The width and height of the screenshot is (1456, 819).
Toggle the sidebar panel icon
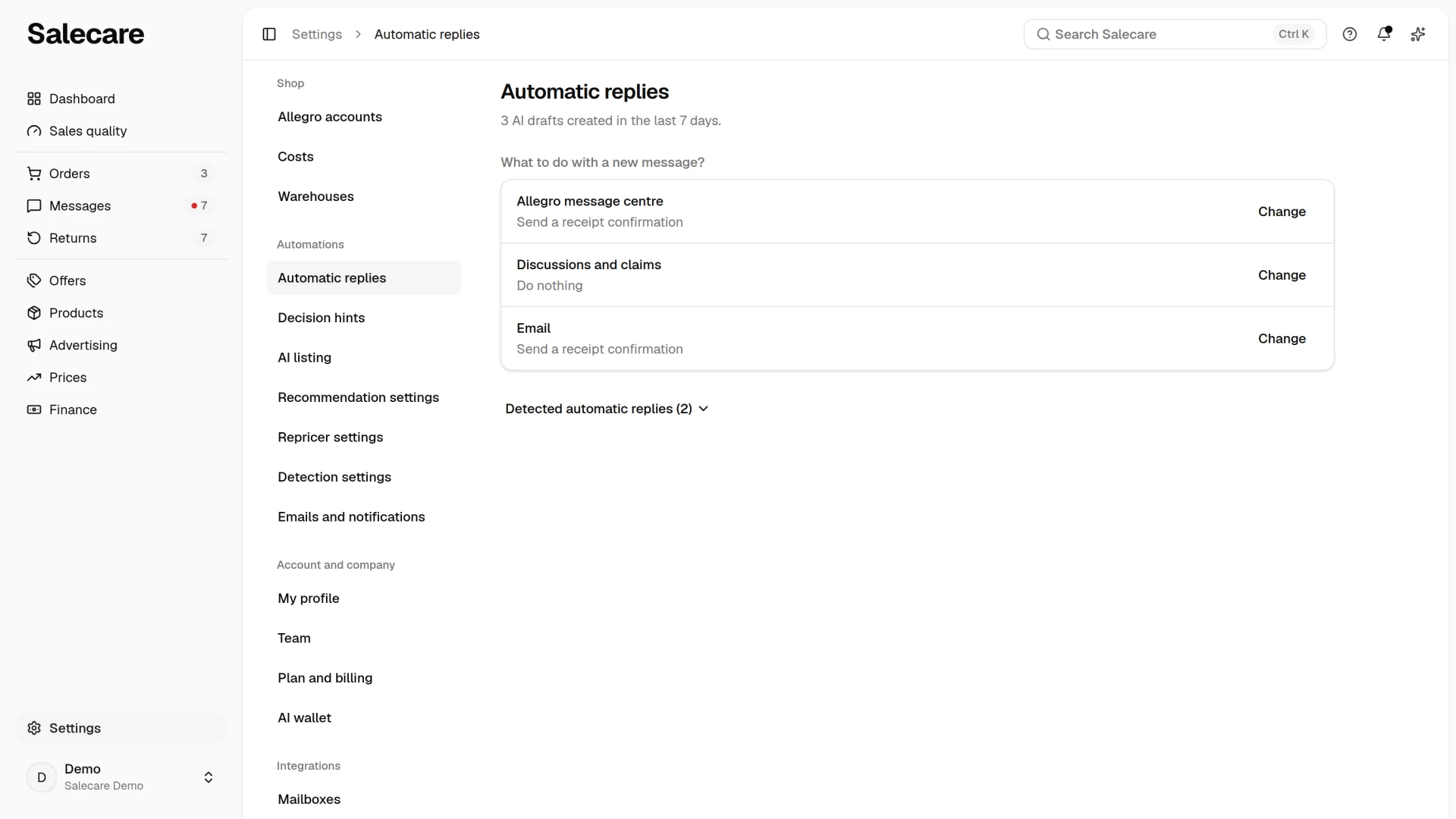coord(269,34)
